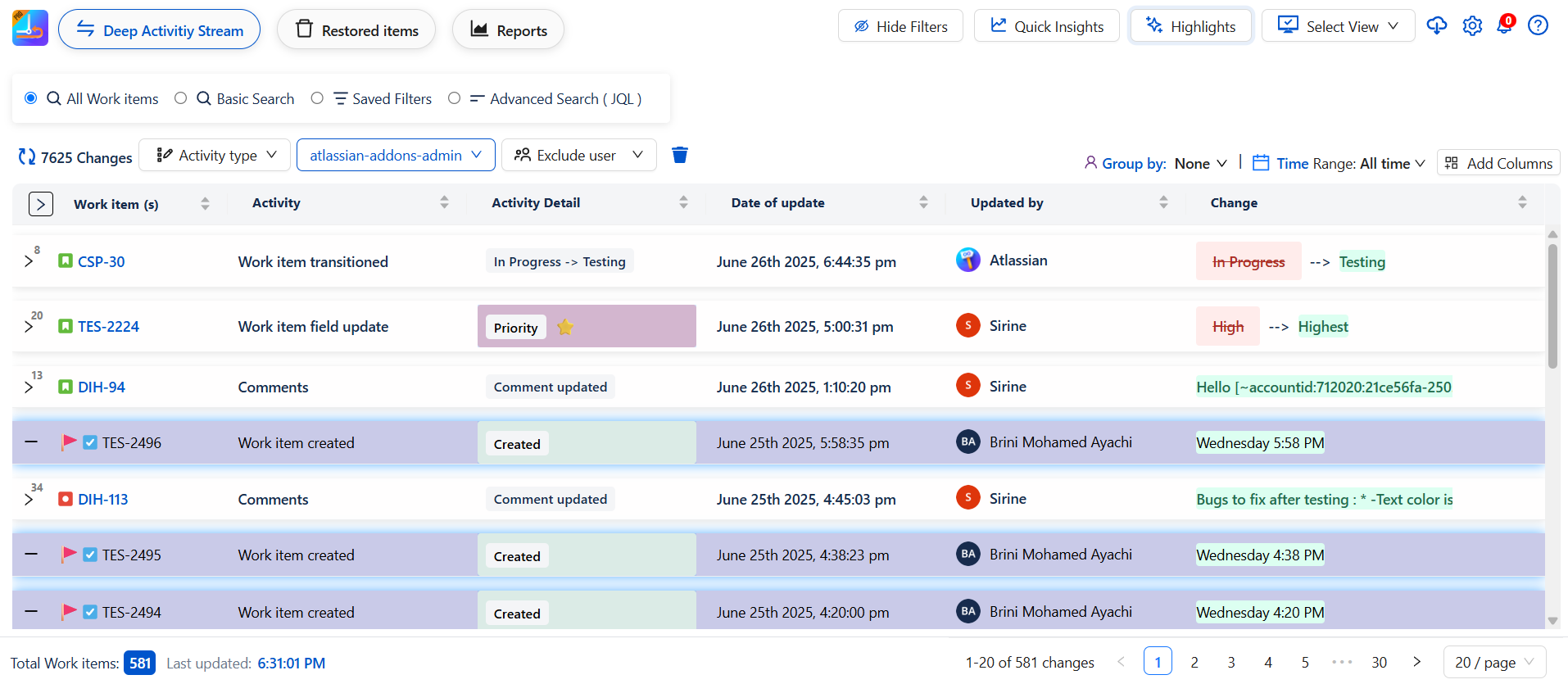The height and width of the screenshot is (684, 1568).
Task: Click the trash icon to clear filters
Action: click(679, 155)
